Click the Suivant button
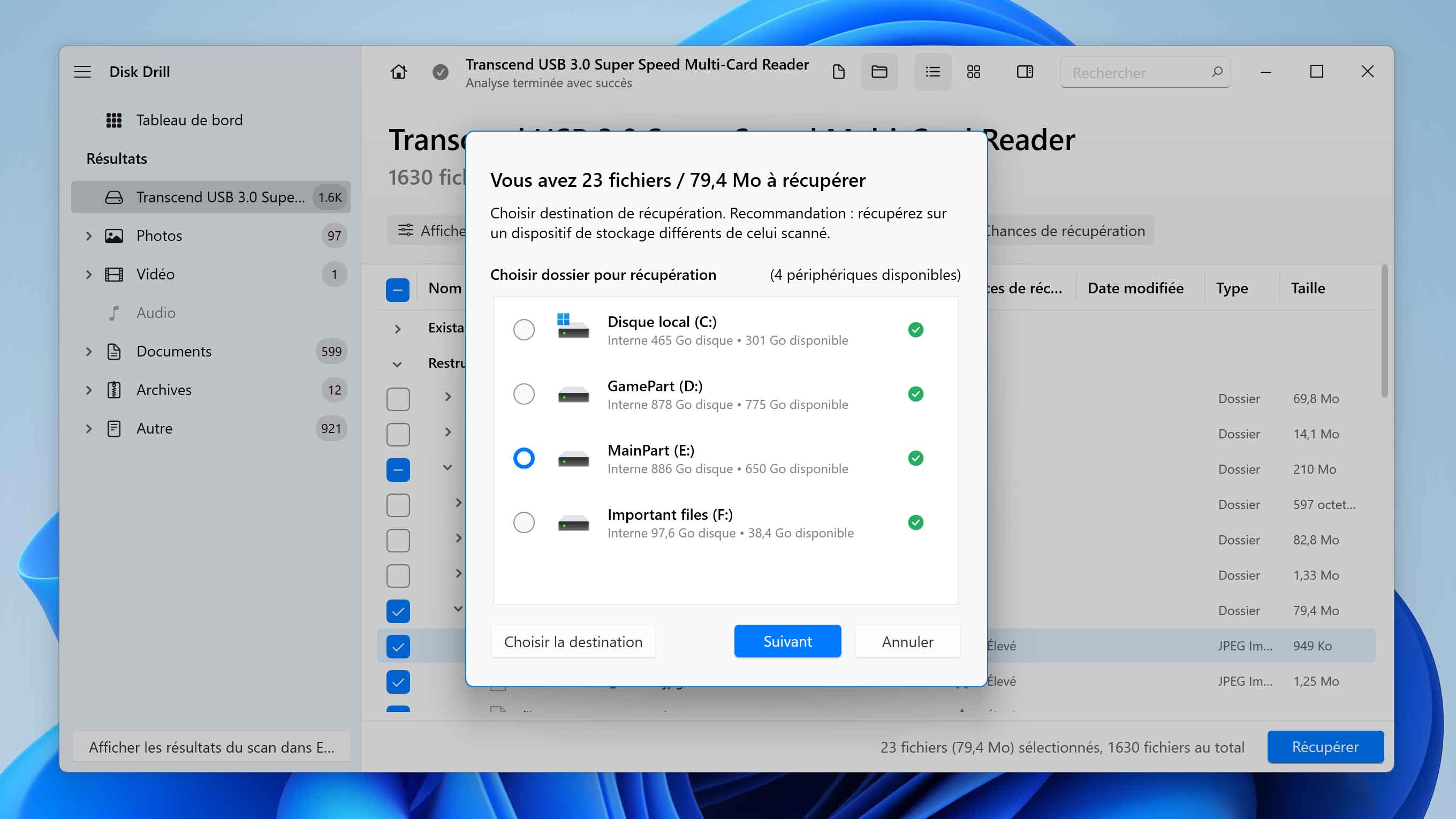 click(787, 641)
